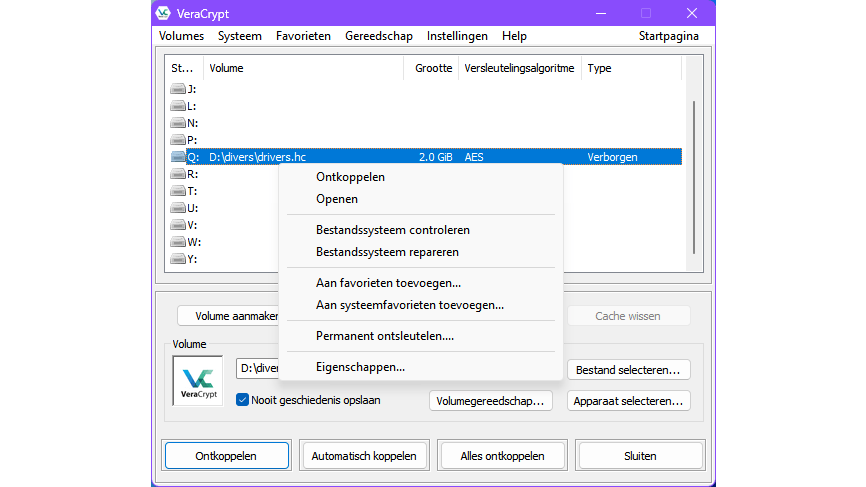Click the mounted Q: drive icon
The image size is (866, 487).
point(178,157)
